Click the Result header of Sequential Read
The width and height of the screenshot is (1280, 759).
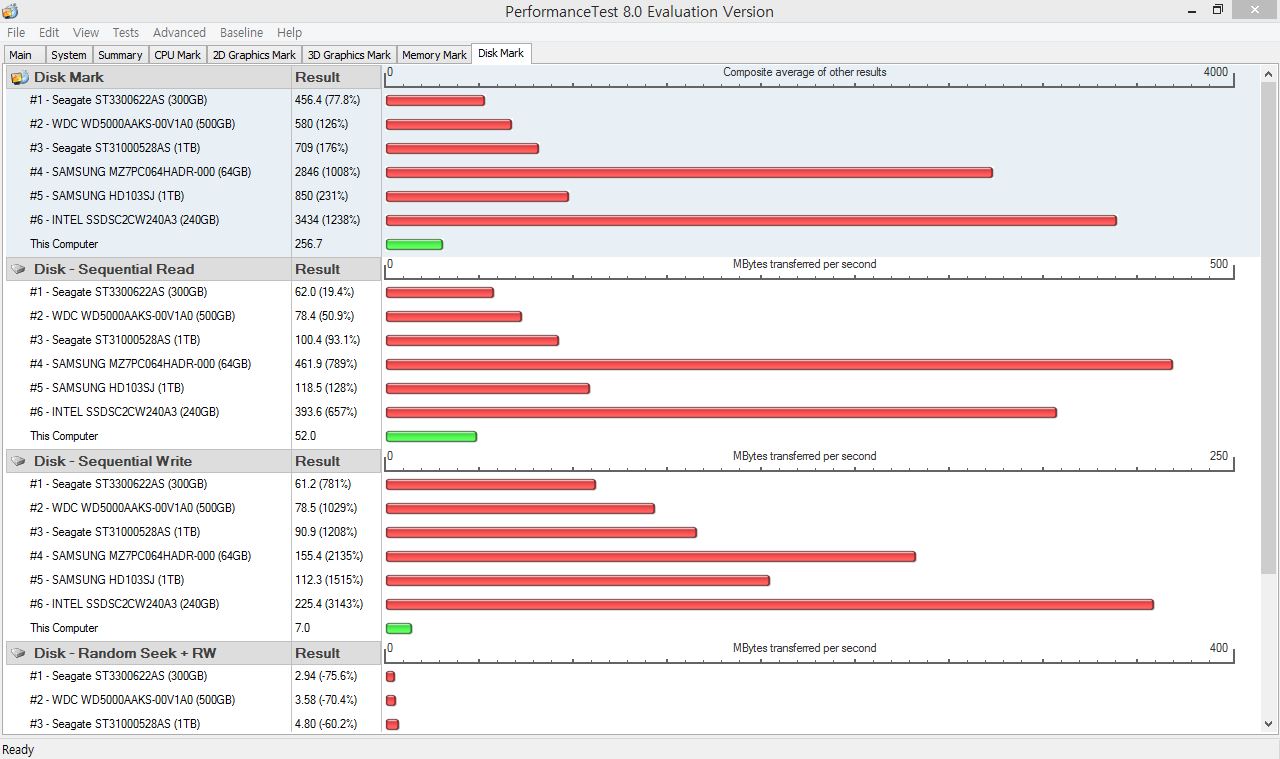pos(336,269)
